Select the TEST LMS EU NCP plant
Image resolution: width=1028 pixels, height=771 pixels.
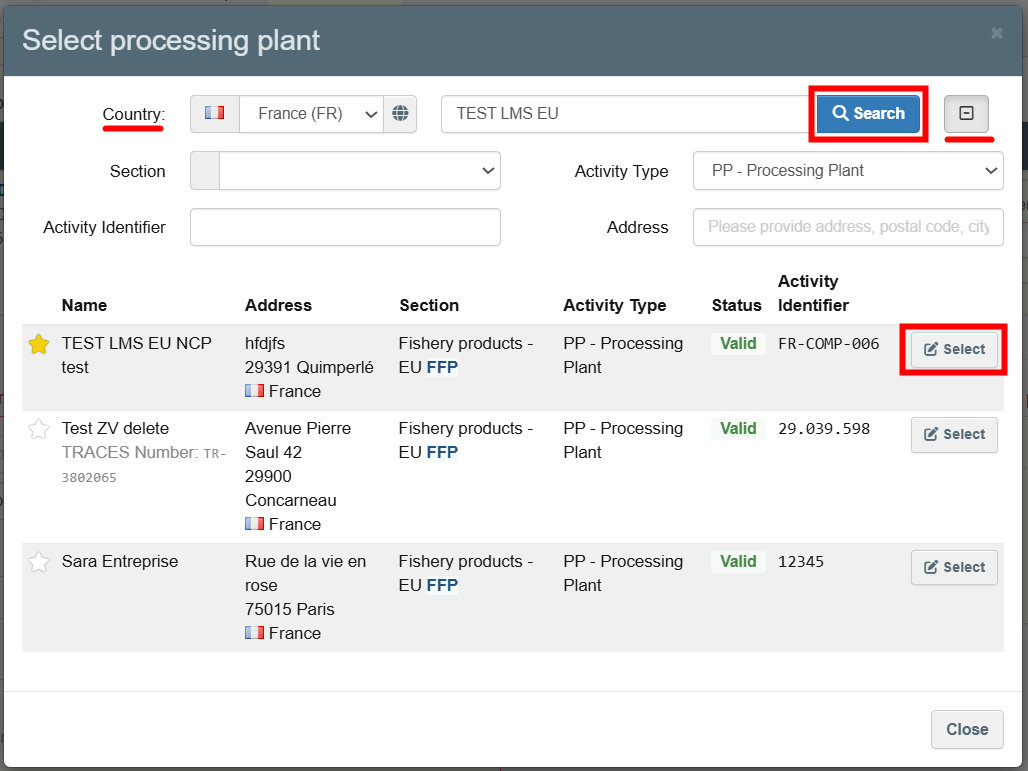[x=954, y=349]
